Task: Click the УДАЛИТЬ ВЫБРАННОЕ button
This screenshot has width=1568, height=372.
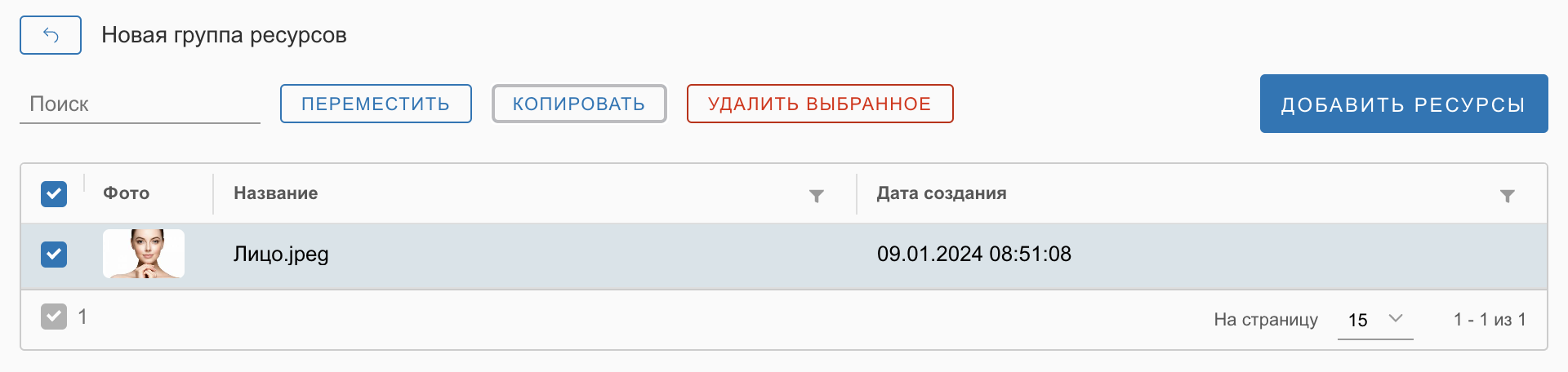Action: [x=820, y=104]
